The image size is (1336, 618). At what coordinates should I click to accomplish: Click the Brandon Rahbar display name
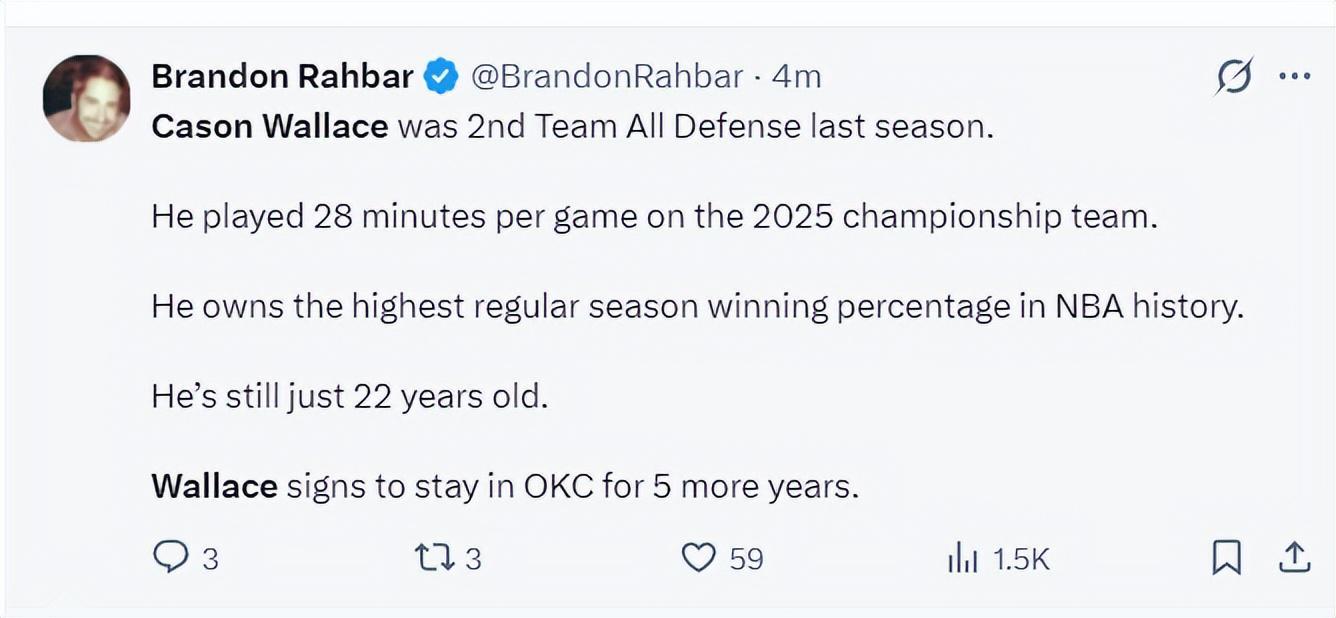pyautogui.click(x=282, y=76)
